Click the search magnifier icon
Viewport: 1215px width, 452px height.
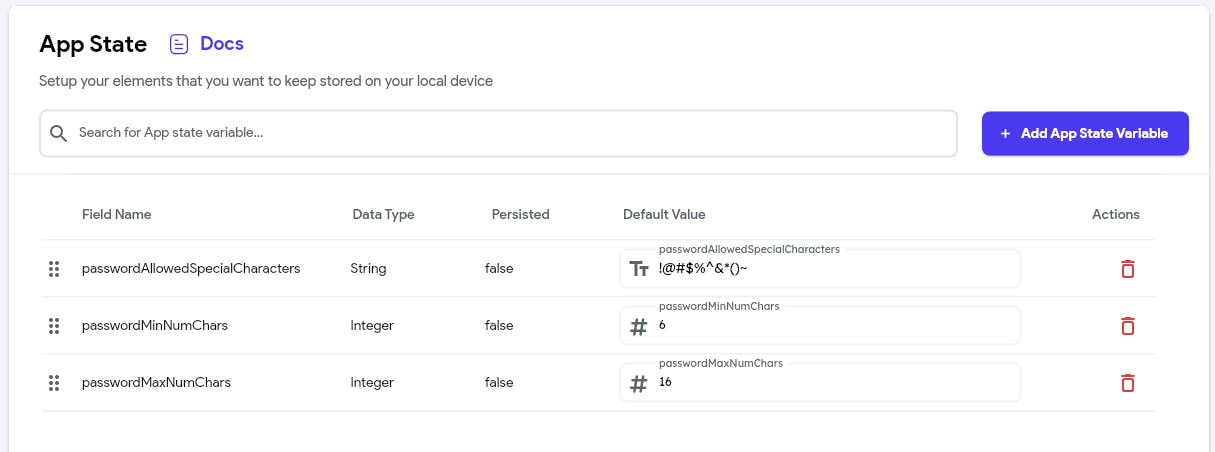tap(58, 133)
